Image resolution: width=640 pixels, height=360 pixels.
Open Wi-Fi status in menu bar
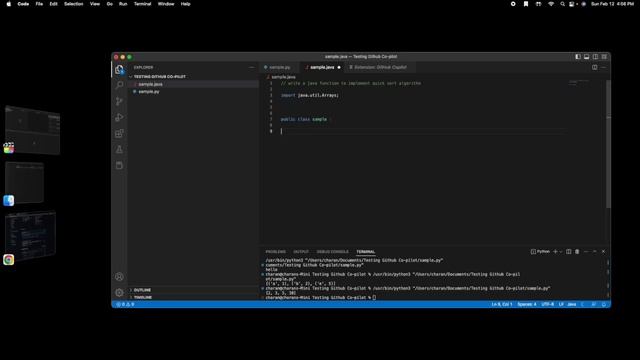pos(551,4)
